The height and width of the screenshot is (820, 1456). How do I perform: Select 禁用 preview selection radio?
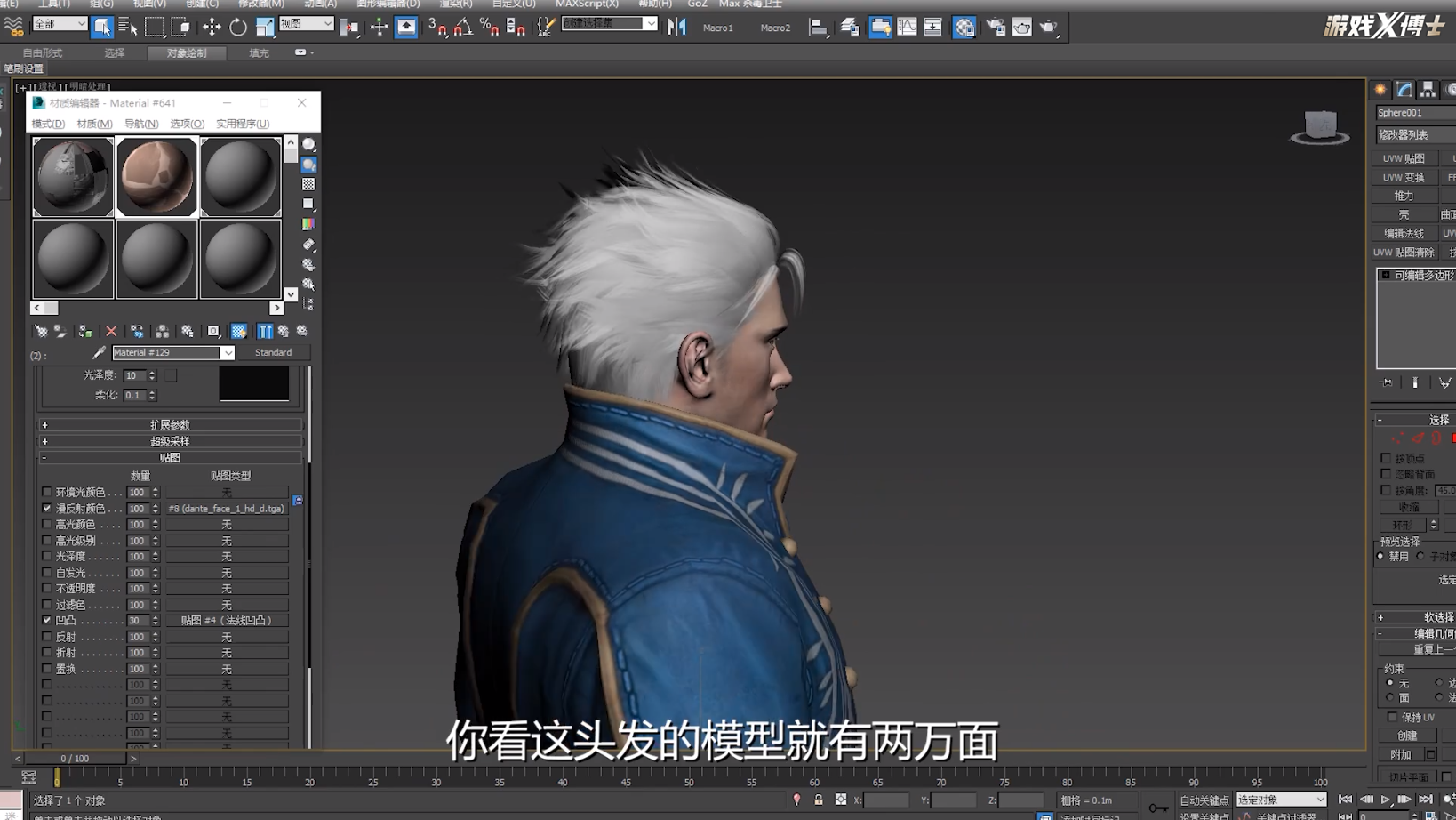click(1380, 557)
